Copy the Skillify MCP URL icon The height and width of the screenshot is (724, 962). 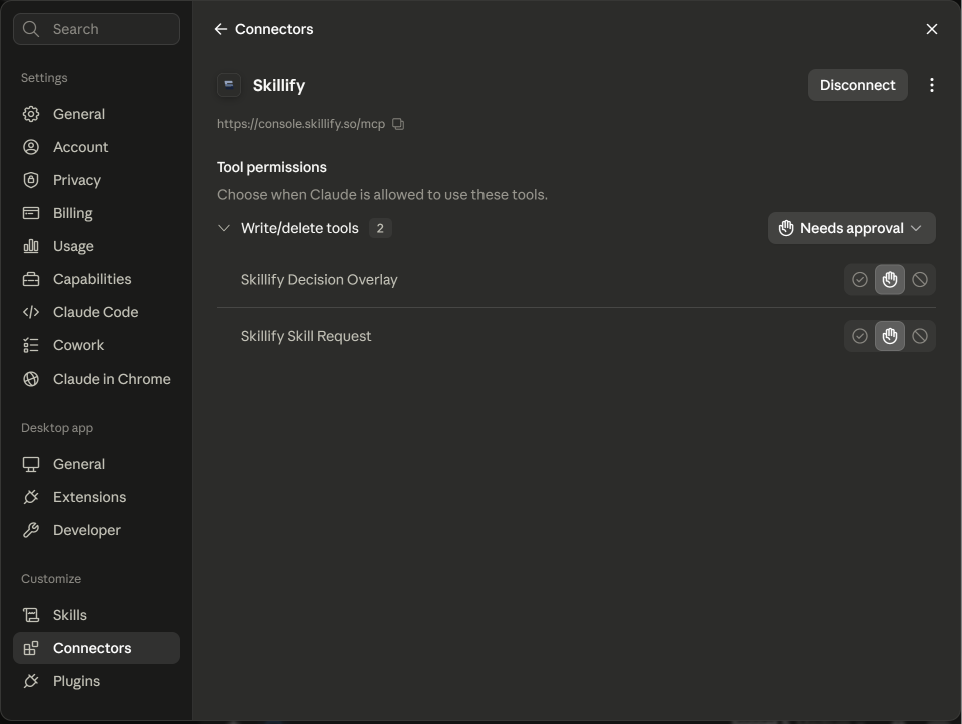(x=398, y=124)
